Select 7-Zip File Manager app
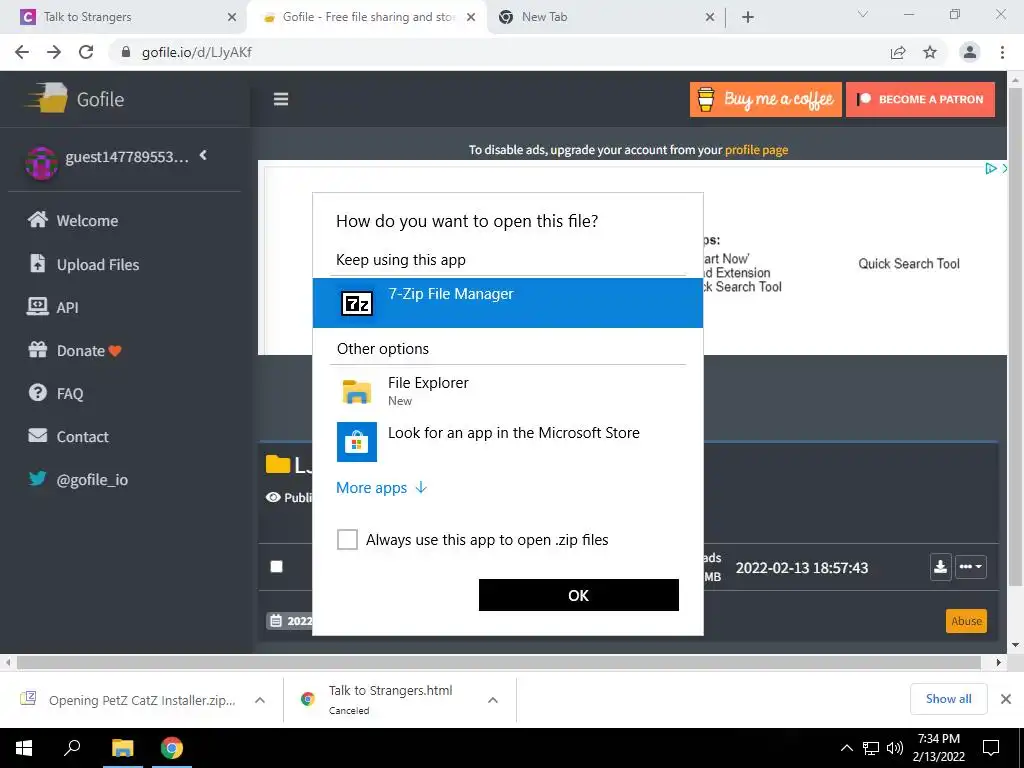This screenshot has height=768, width=1024. tap(507, 302)
